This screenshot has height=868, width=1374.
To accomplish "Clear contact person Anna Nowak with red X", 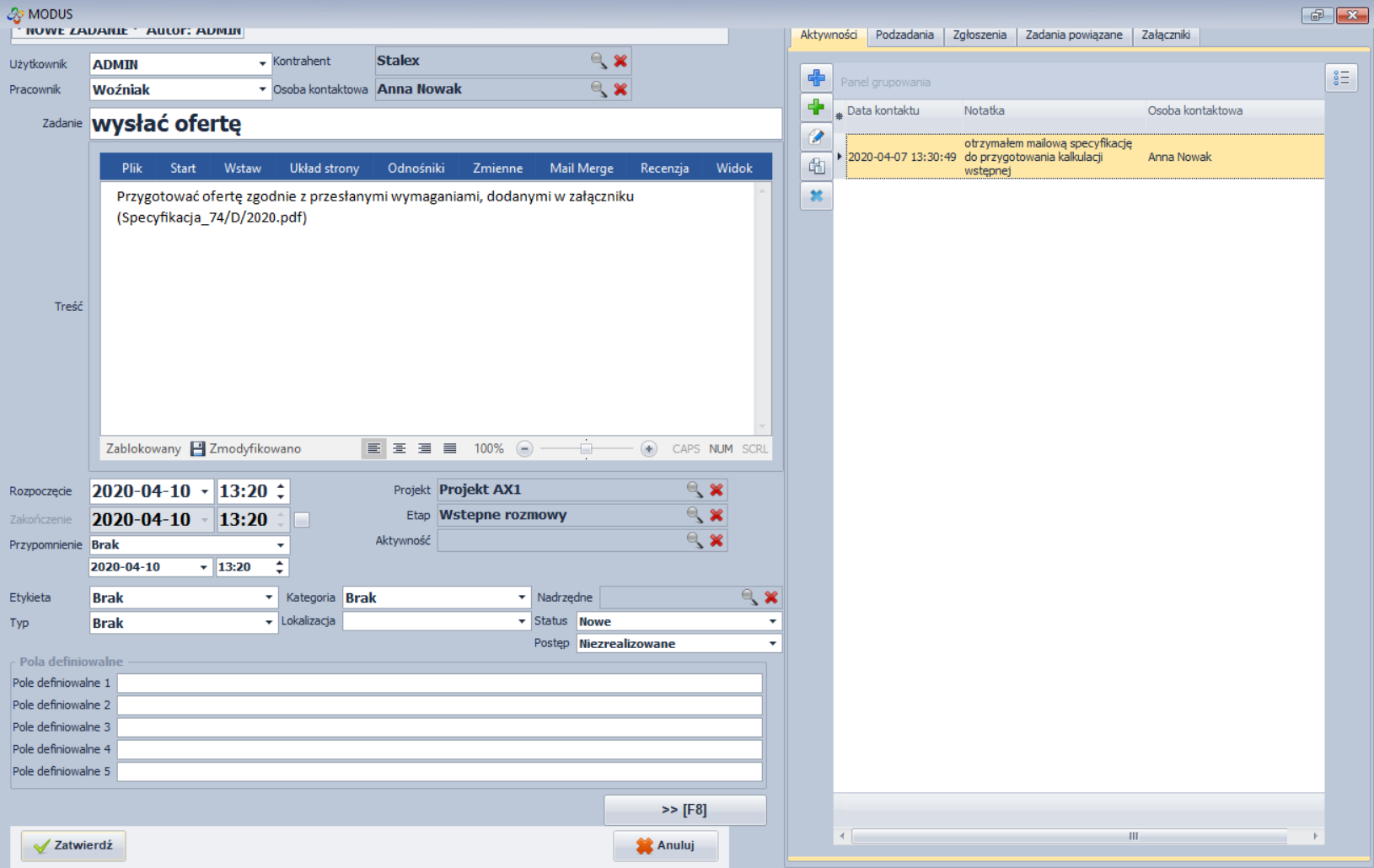I will point(620,89).
